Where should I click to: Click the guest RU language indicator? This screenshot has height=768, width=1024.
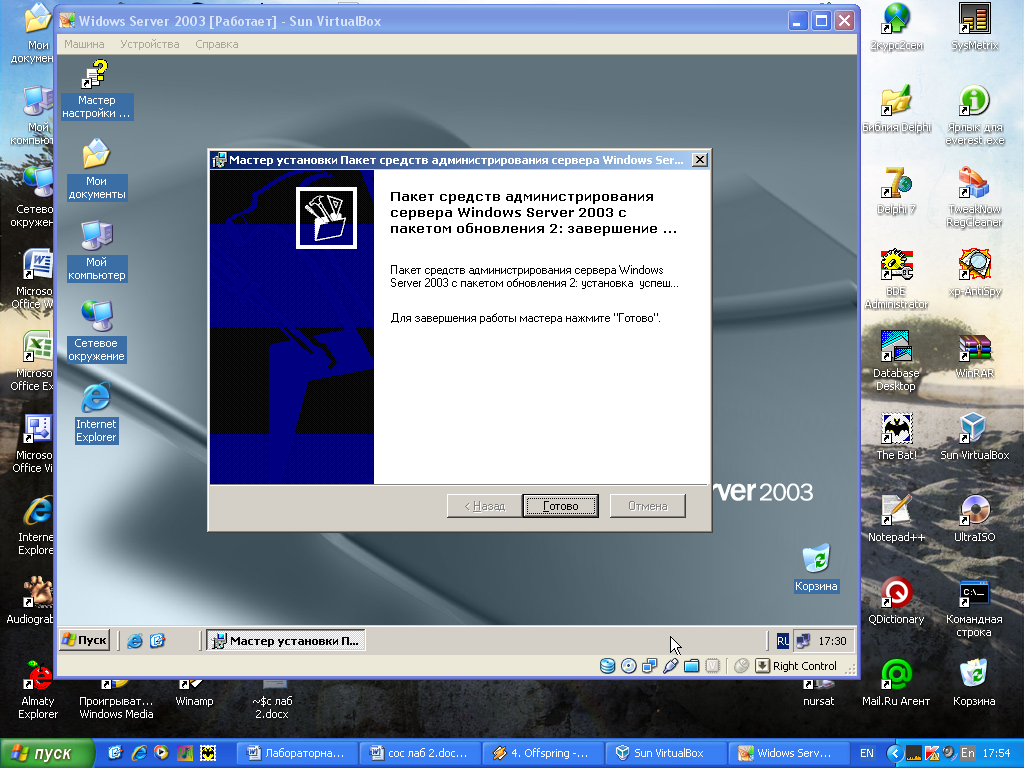[782, 641]
